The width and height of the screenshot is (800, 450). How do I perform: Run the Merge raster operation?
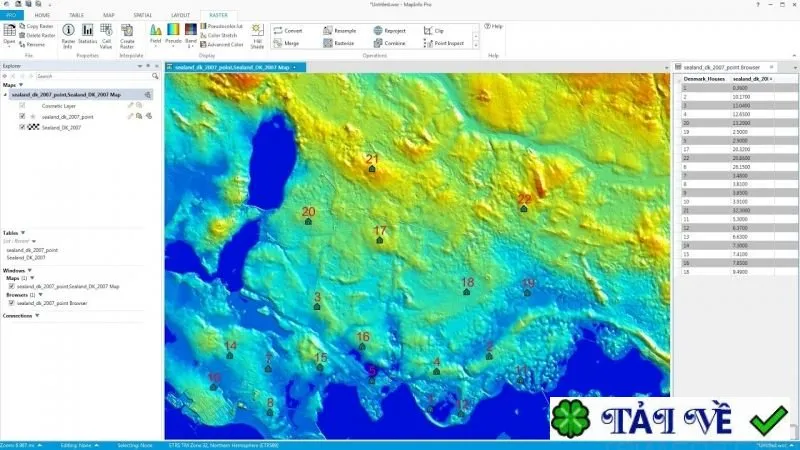pos(286,43)
